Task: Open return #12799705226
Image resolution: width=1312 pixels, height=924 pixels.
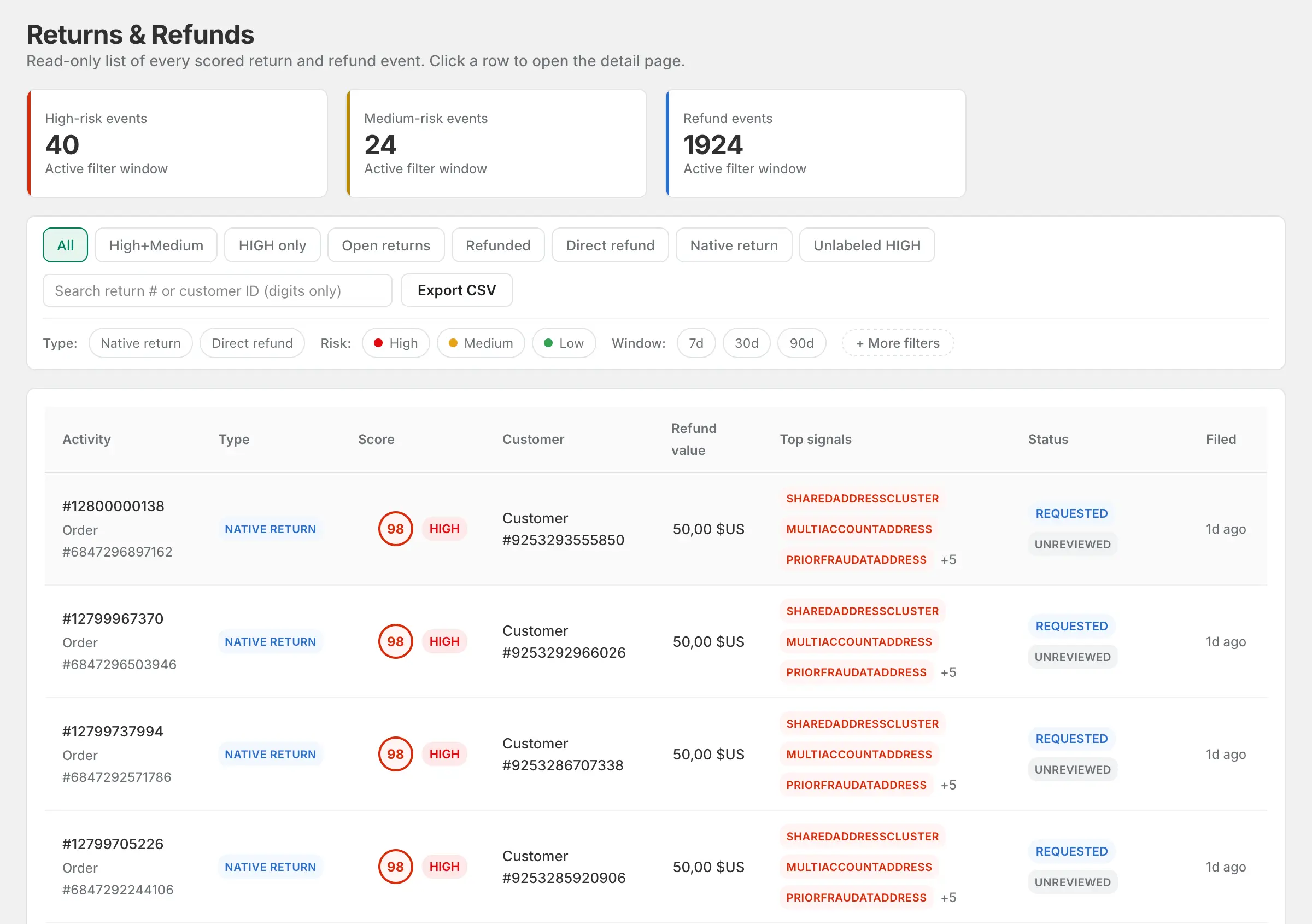Action: pos(113,844)
